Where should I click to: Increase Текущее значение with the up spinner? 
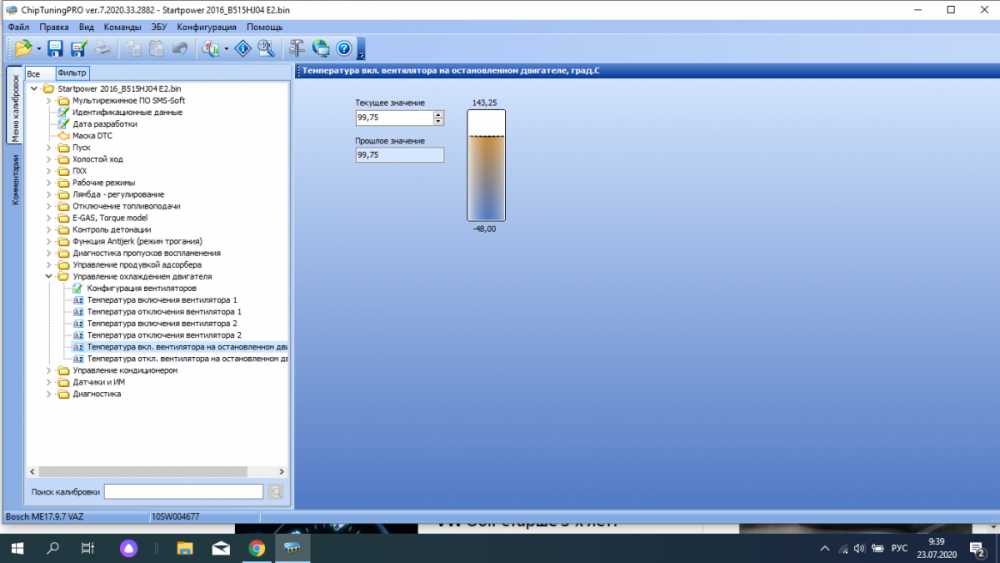(438, 114)
